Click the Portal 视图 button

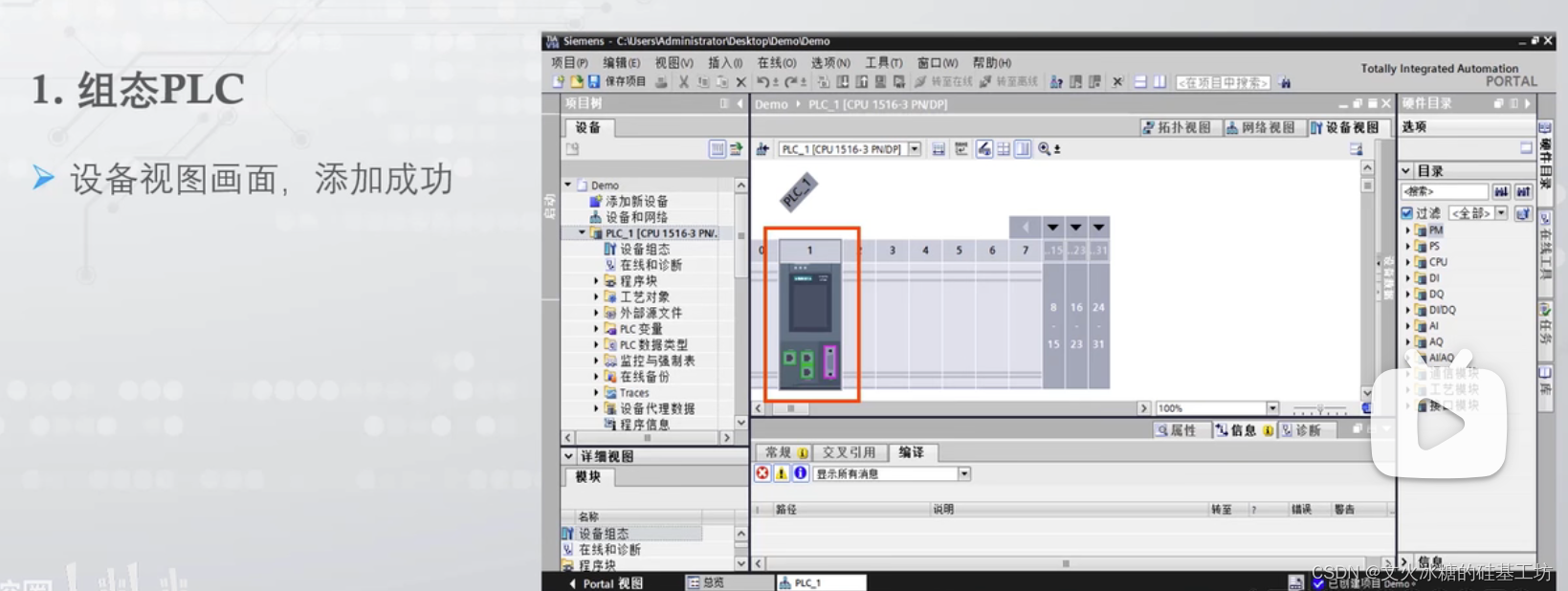pos(607,583)
